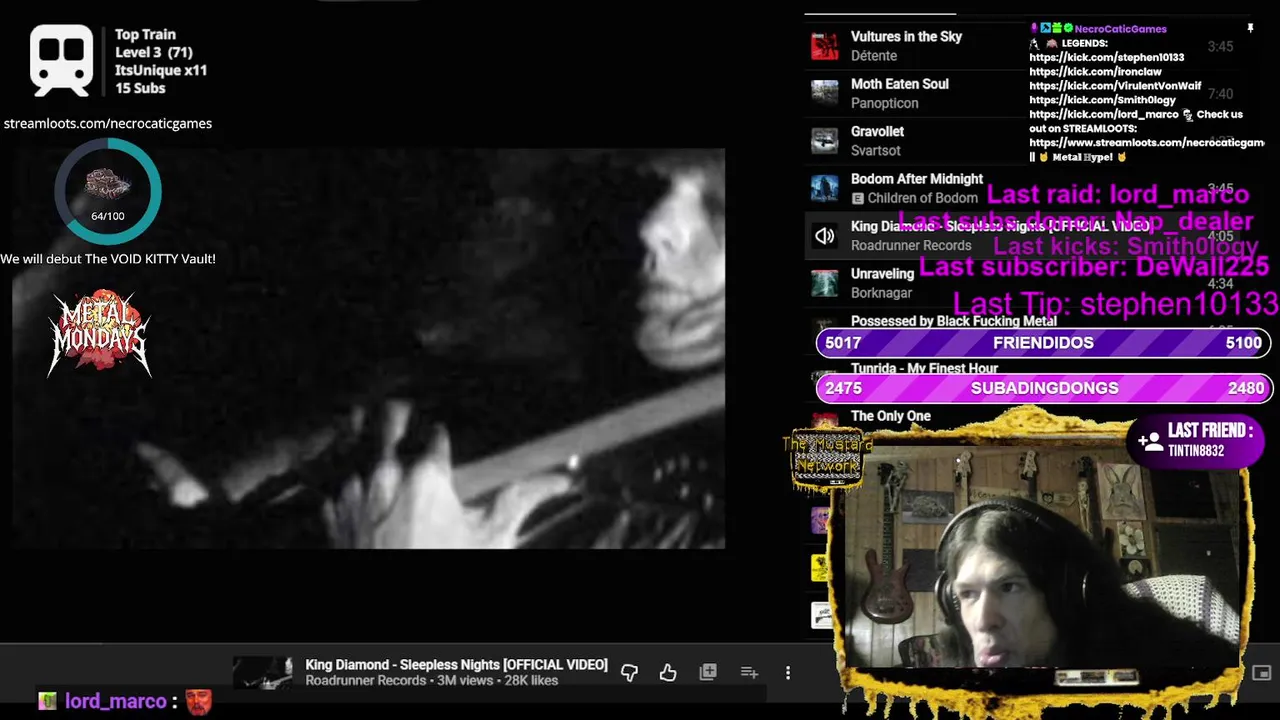Click lord_marco's emote in bottom chat line
The image size is (1280, 720).
tap(199, 702)
